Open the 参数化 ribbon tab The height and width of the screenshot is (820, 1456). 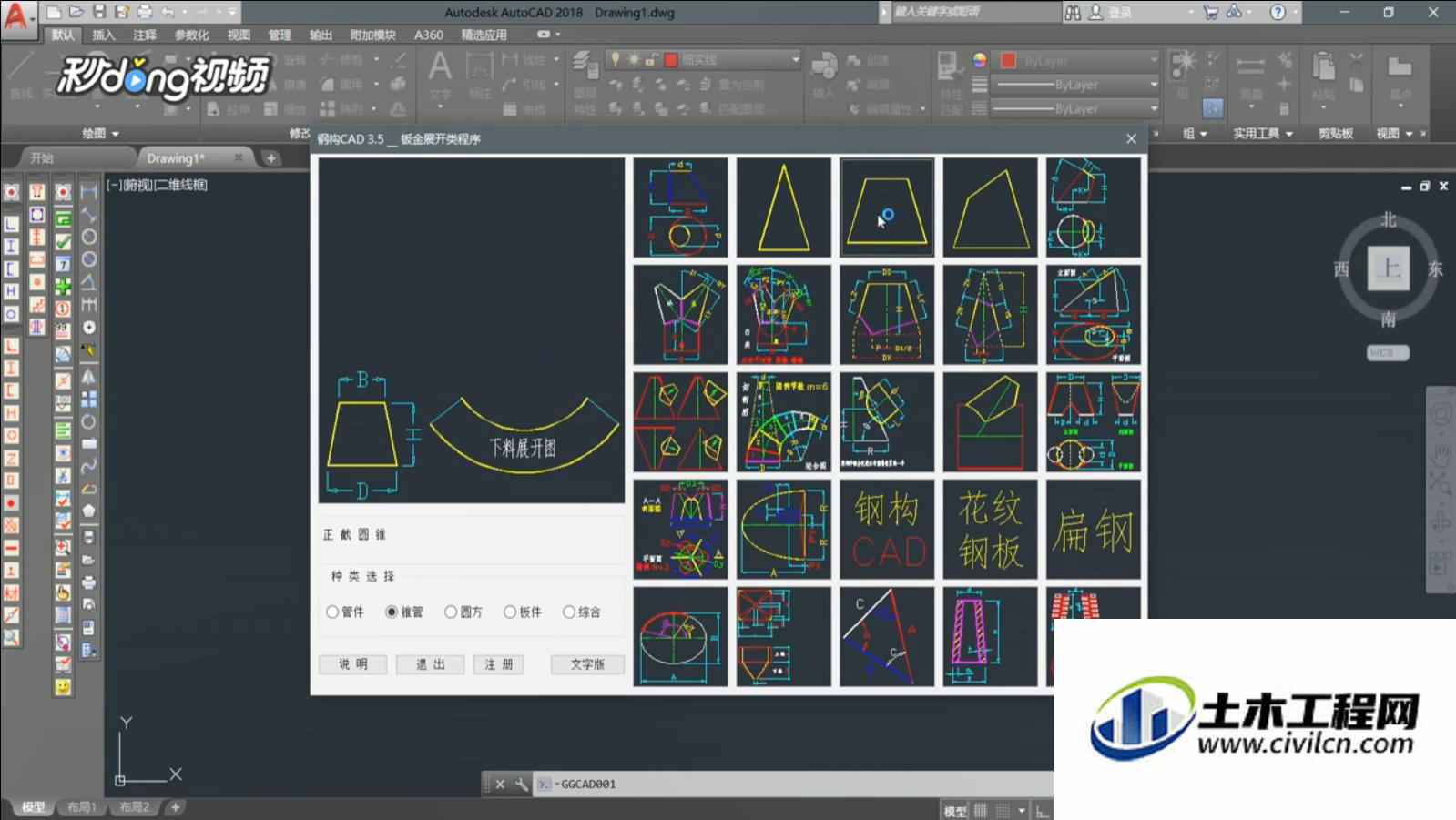[191, 35]
